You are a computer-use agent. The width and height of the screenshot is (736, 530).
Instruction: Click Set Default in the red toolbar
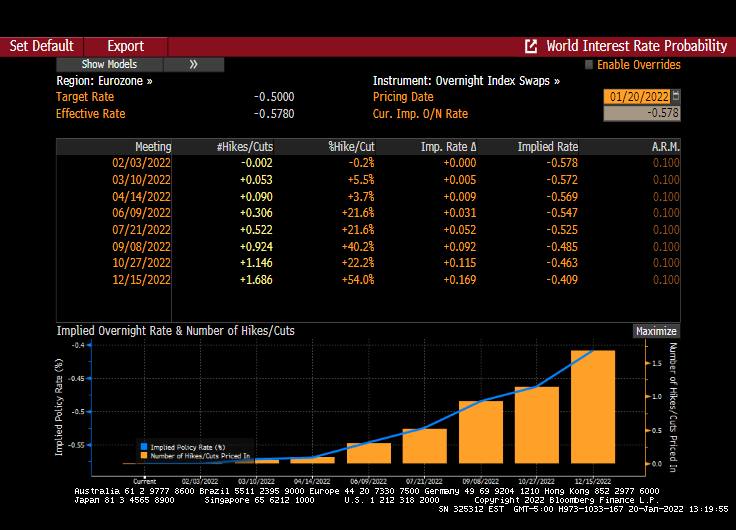point(41,46)
